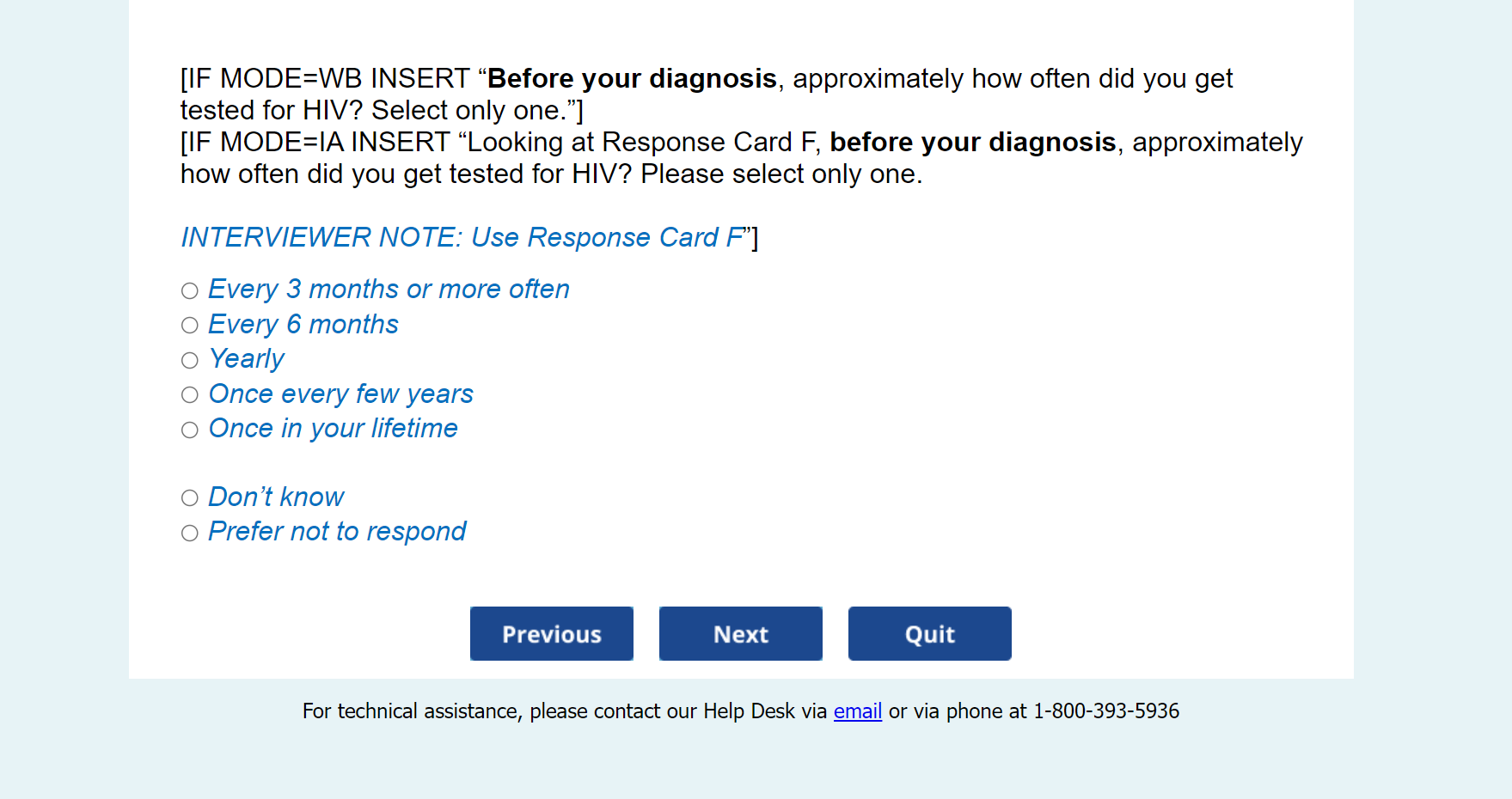Click the 'Once every few years' label text
The image size is (1512, 799).
(x=341, y=394)
